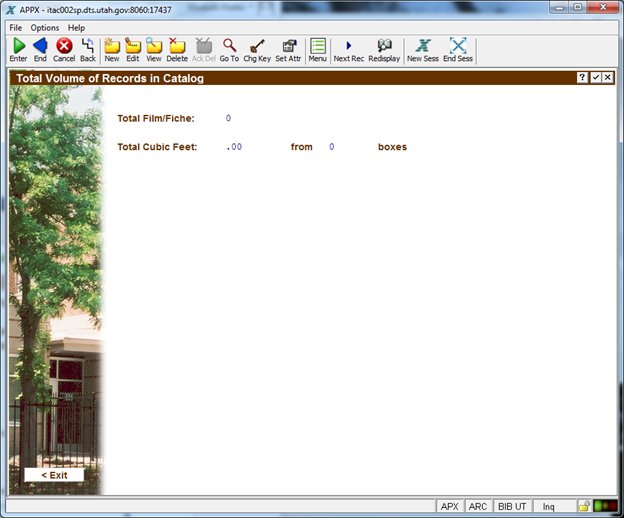Click the lock icon in status bar
Viewport: 624px width, 518px height.
[584, 506]
